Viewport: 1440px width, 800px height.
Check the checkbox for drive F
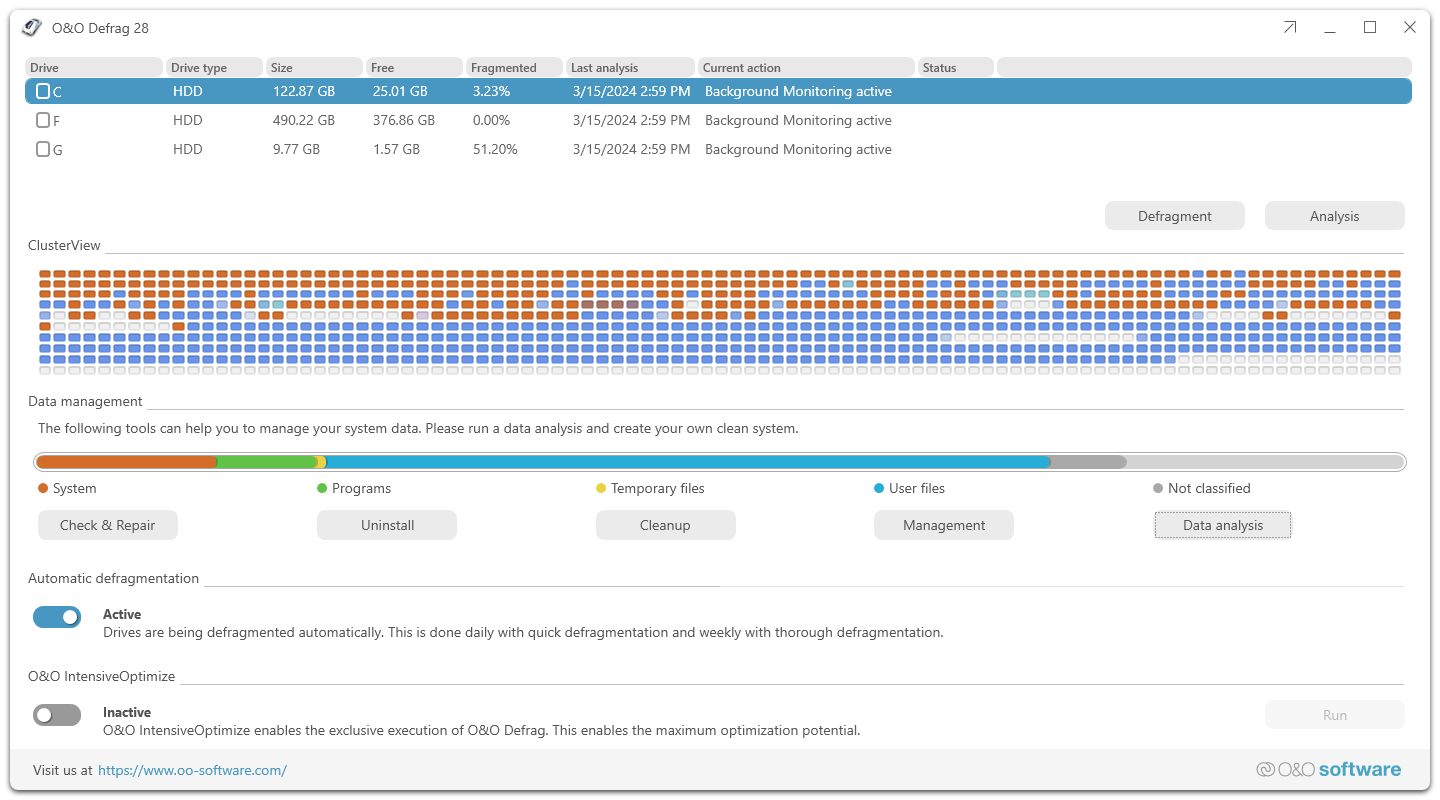click(43, 120)
